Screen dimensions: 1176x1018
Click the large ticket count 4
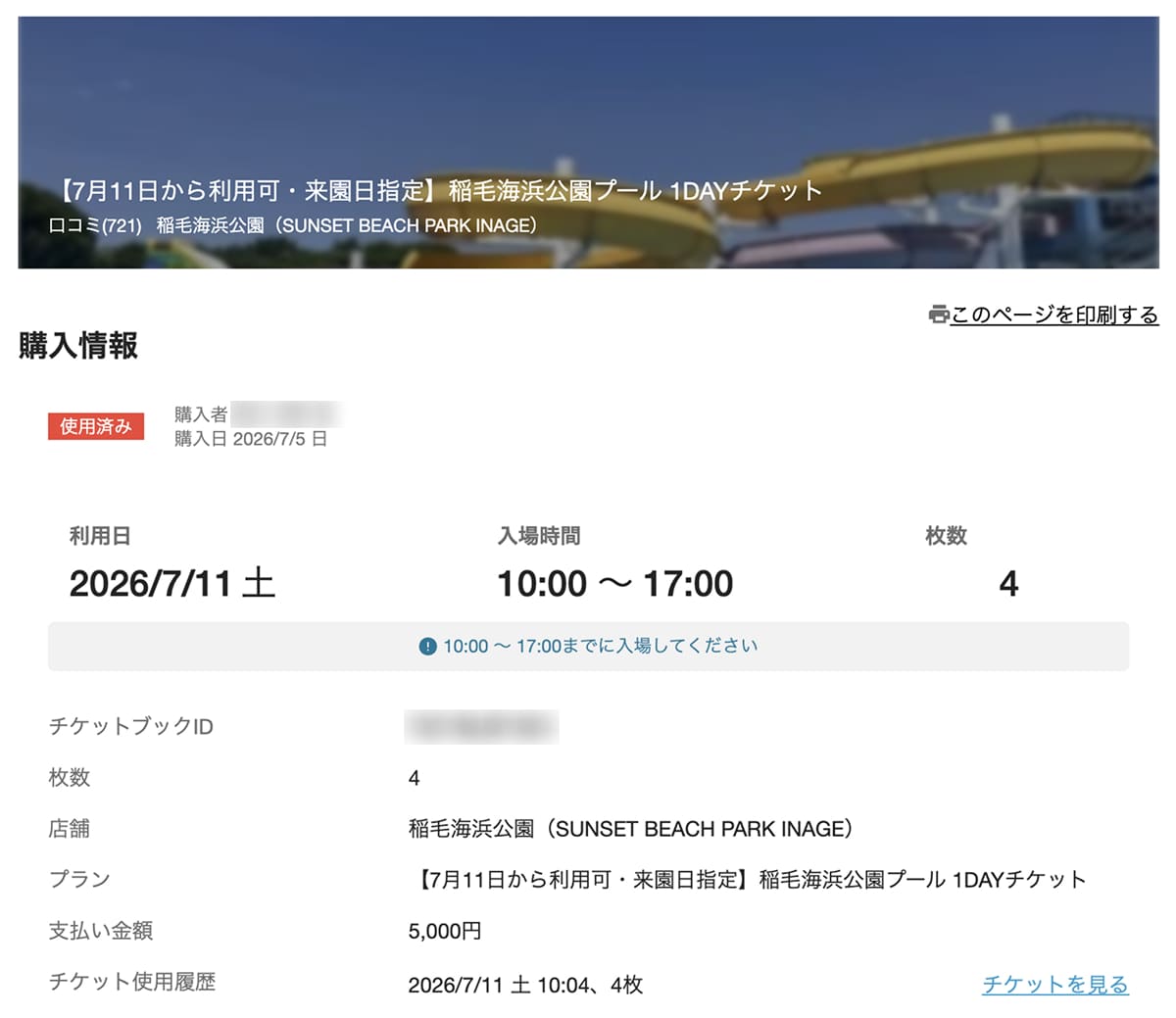tap(1008, 585)
